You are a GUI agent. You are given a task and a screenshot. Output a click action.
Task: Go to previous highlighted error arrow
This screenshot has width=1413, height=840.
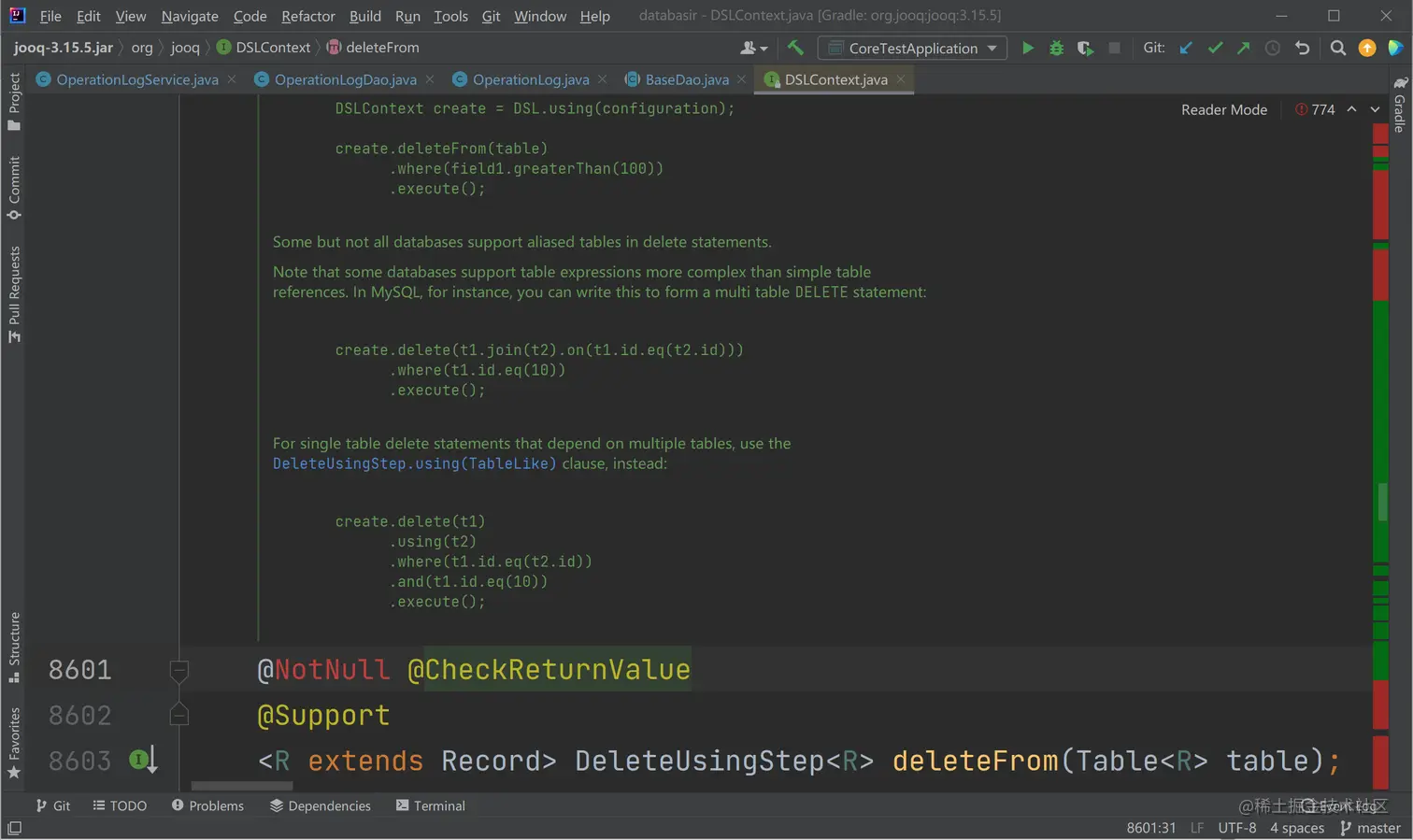point(1351,109)
